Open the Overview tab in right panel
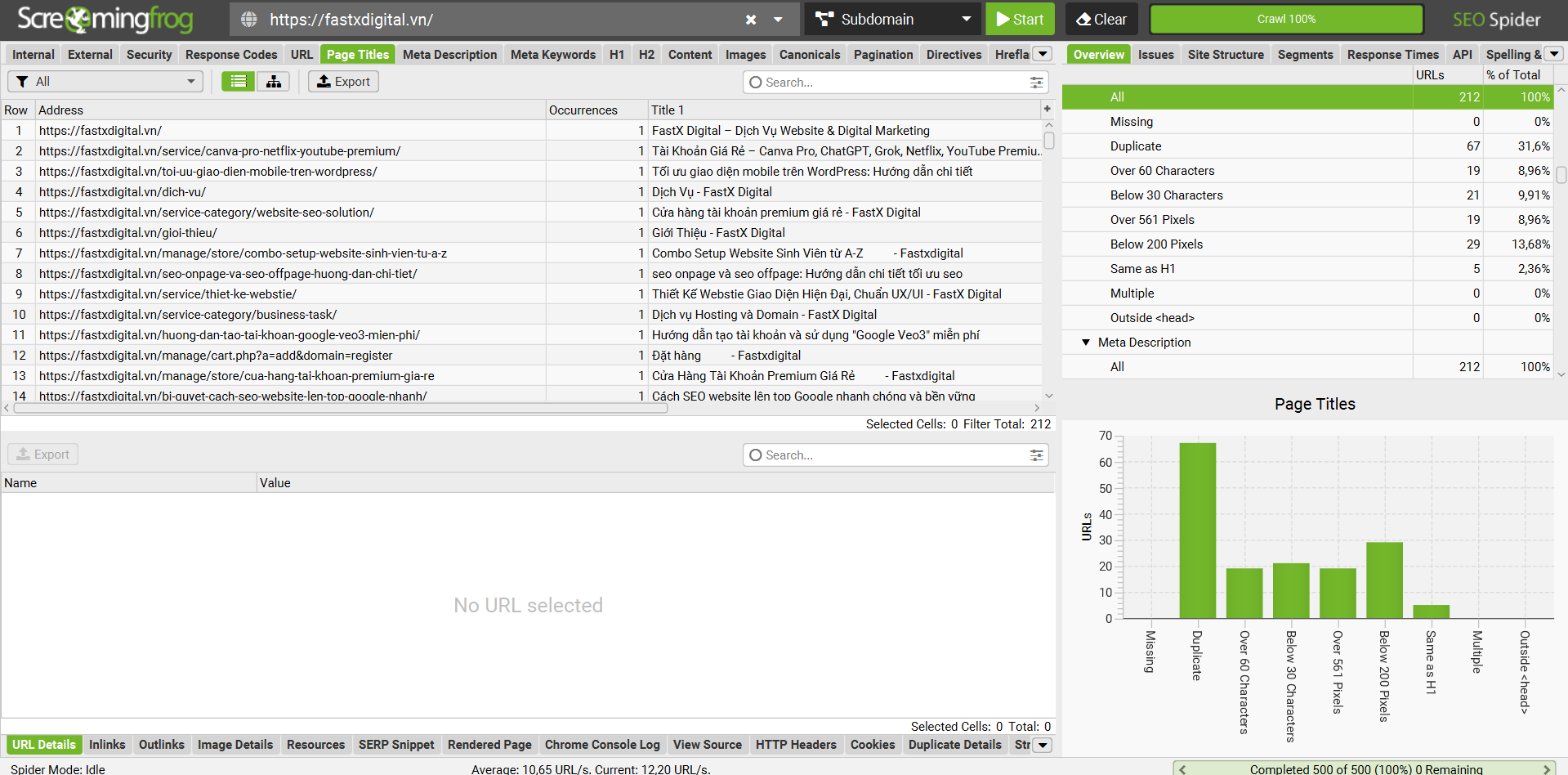The image size is (1568, 775). point(1098,54)
